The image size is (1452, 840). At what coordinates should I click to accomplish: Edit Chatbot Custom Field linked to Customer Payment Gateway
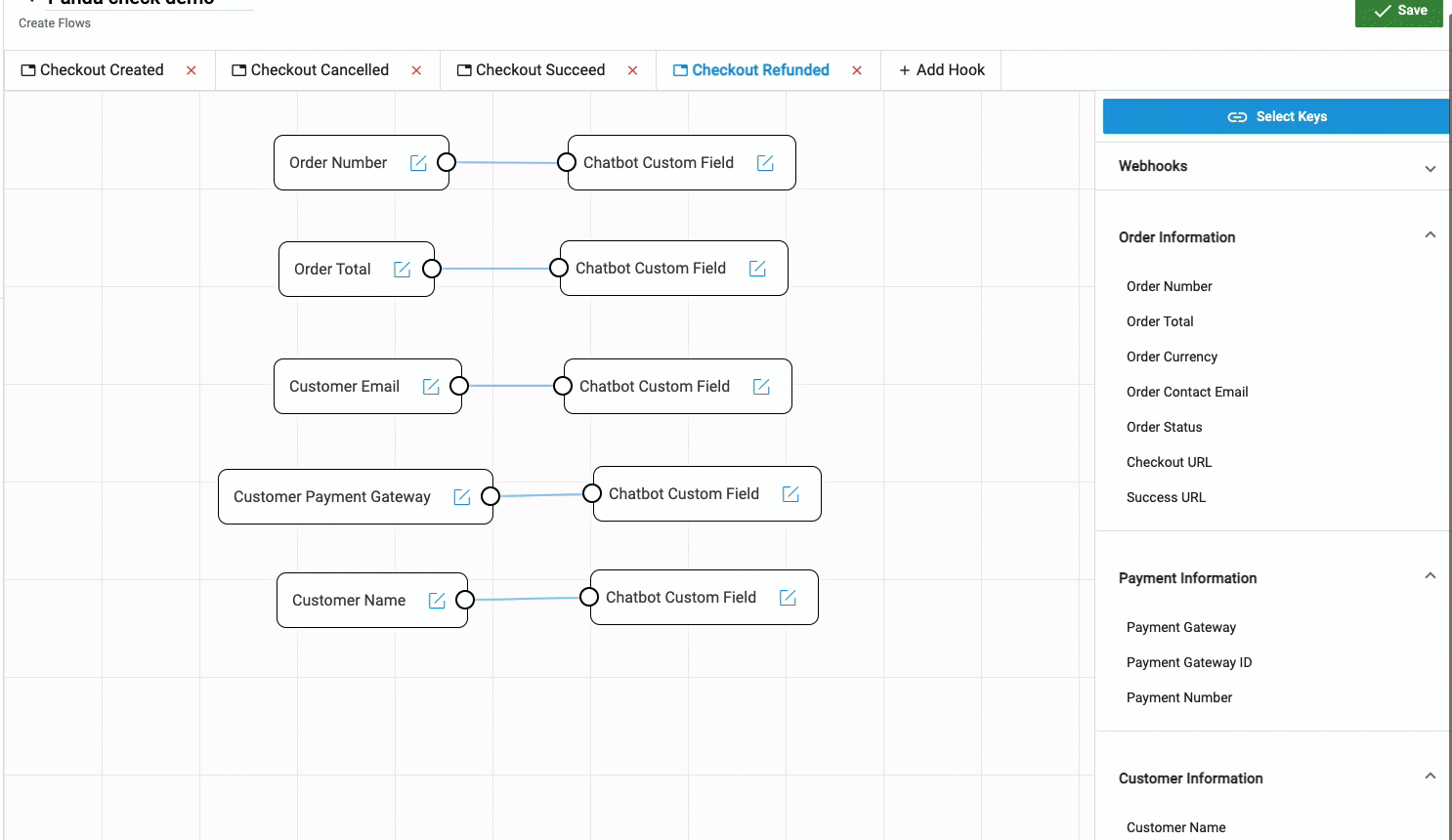pos(790,494)
